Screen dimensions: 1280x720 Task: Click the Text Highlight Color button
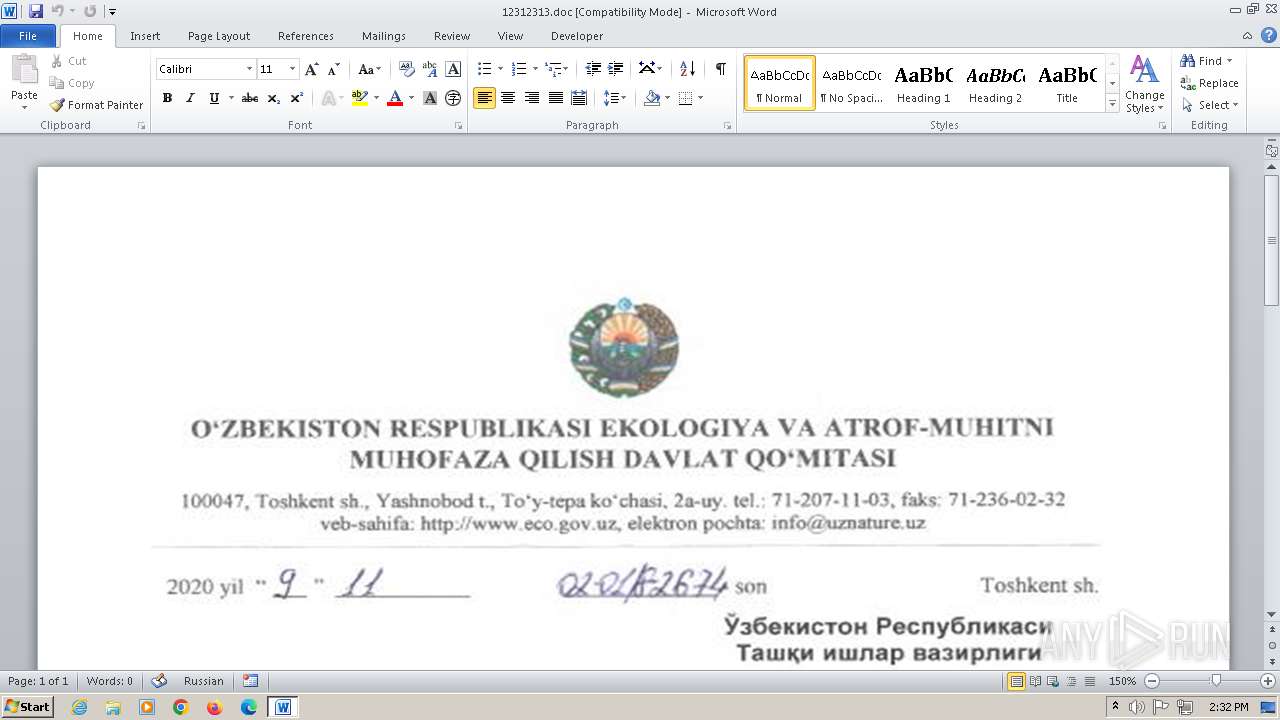coord(360,98)
